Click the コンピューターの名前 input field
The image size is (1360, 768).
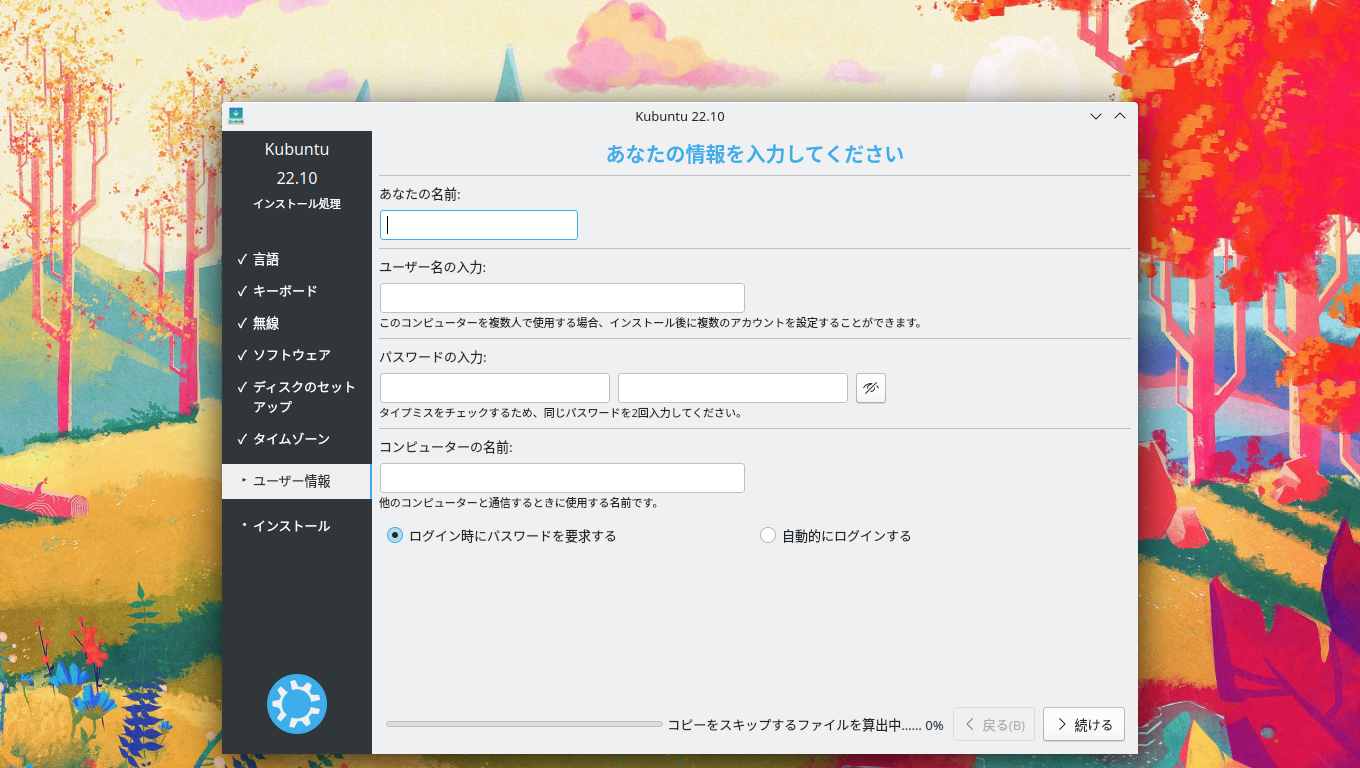(x=562, y=478)
